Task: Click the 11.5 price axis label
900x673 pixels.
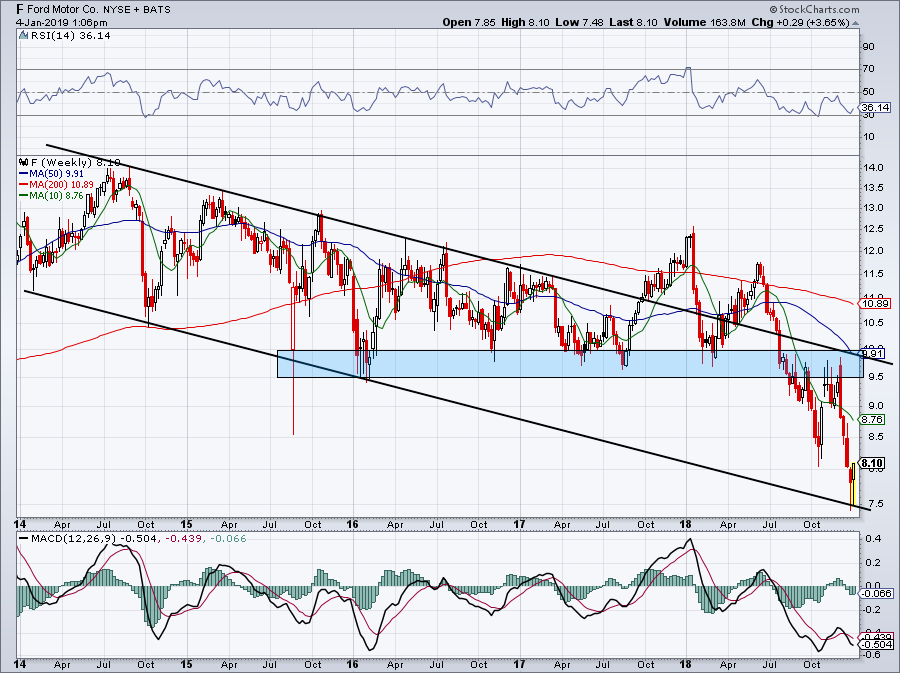Action: click(873, 274)
